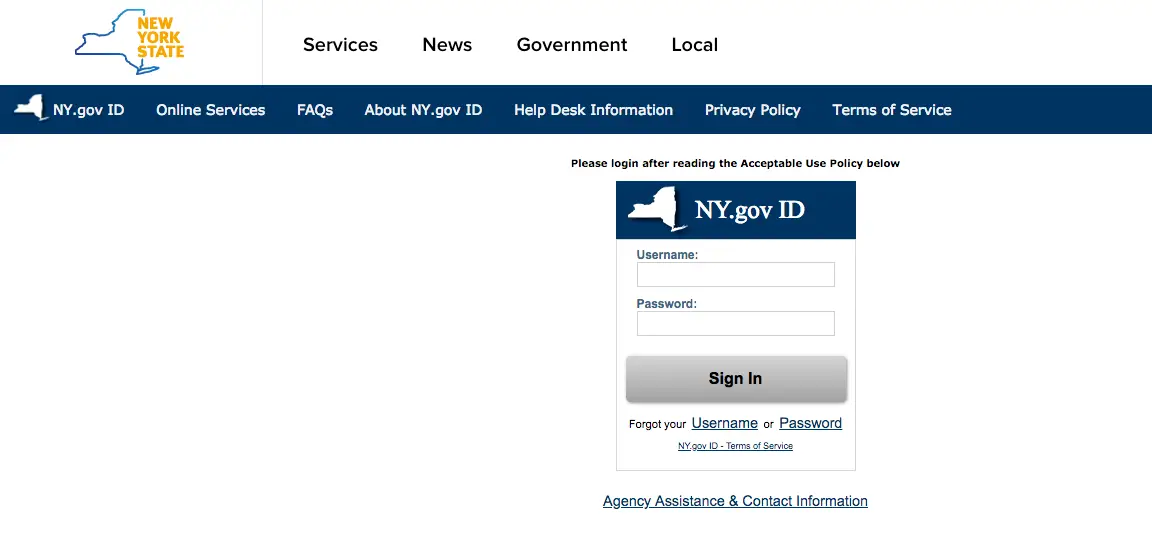Open About NY.gov ID page
The image size is (1152, 543).
click(x=423, y=110)
